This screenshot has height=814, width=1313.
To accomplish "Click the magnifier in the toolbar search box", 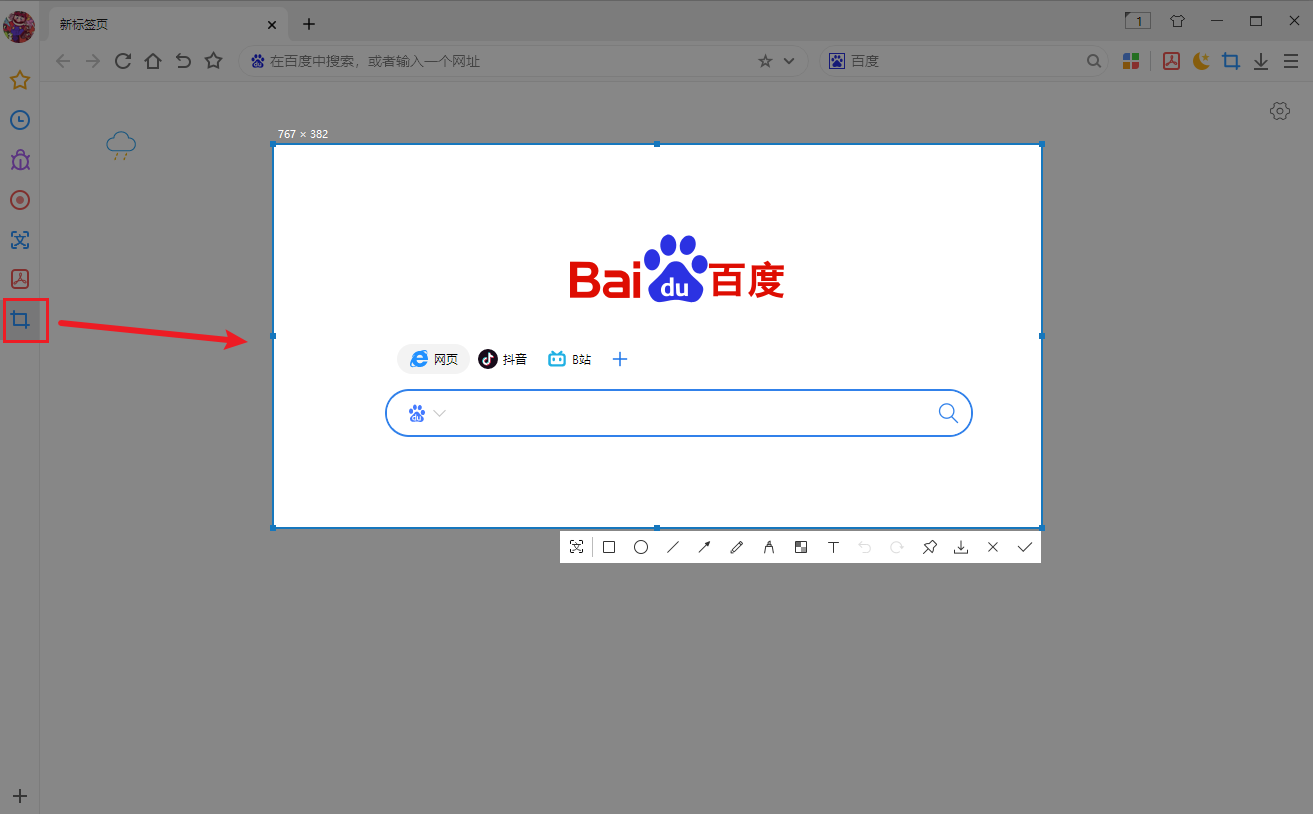I will (x=1094, y=61).
